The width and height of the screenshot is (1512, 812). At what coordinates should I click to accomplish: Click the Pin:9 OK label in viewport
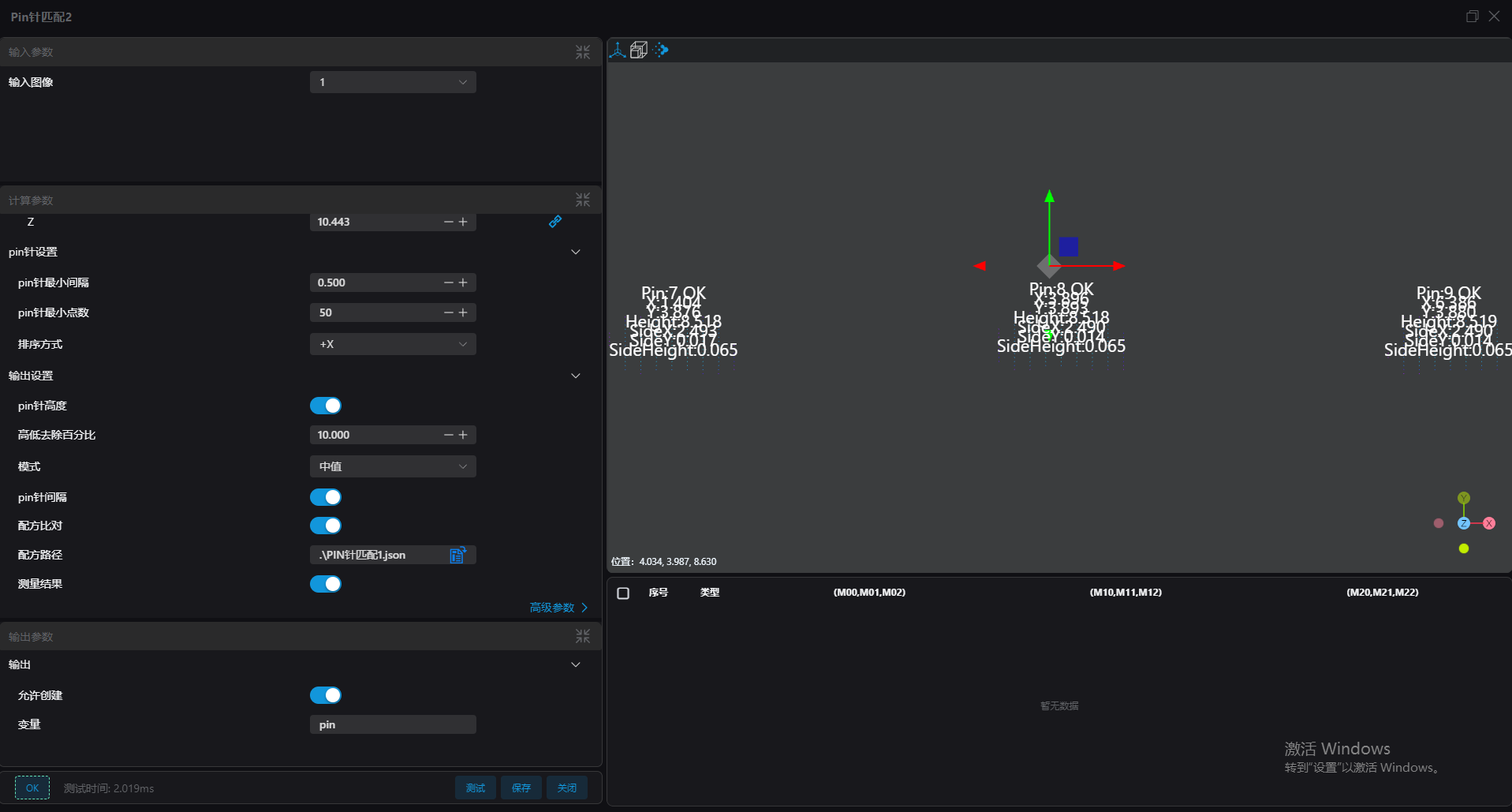1449,293
